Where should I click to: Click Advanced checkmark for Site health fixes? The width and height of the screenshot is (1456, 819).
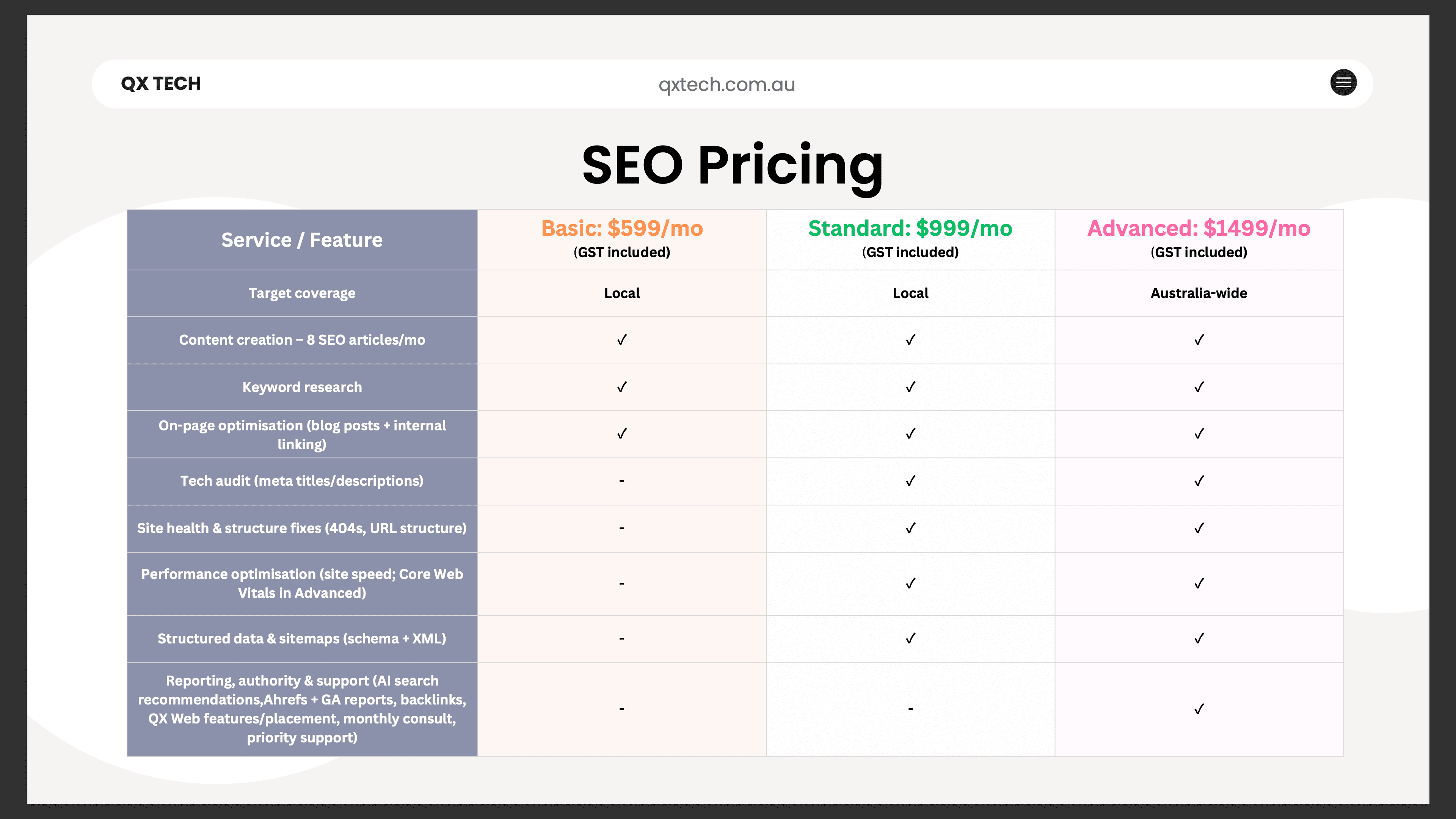tap(1199, 528)
